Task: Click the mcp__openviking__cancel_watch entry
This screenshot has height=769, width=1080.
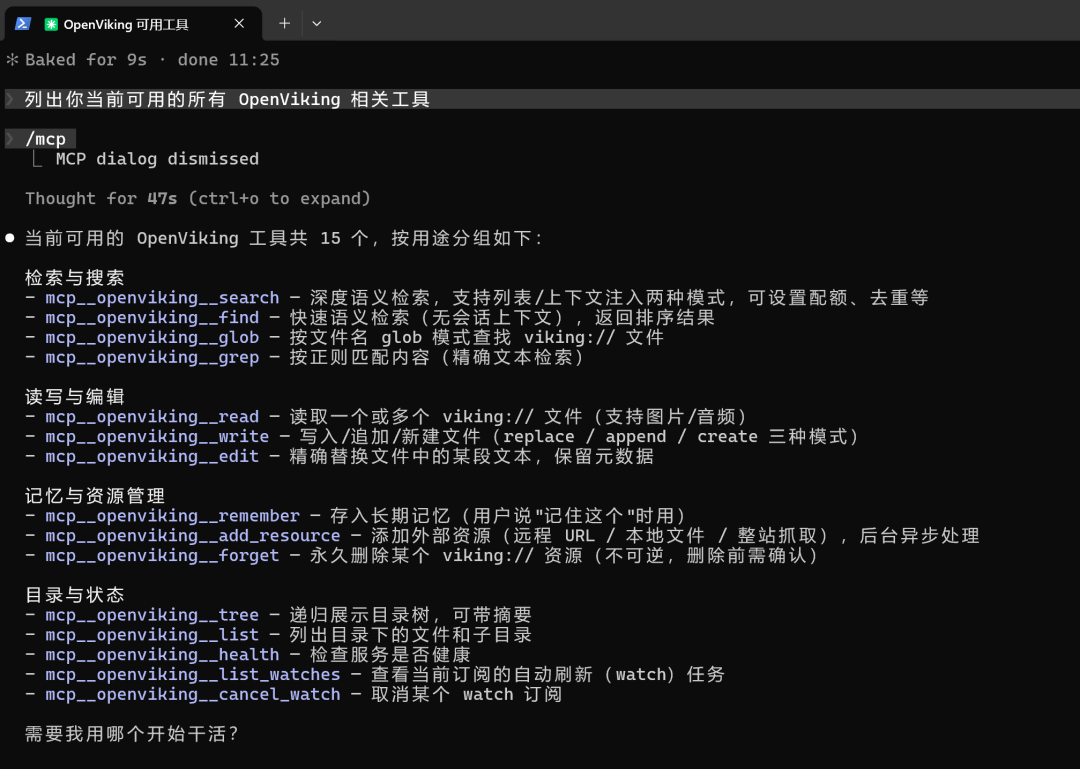Action: pyautogui.click(x=193, y=695)
